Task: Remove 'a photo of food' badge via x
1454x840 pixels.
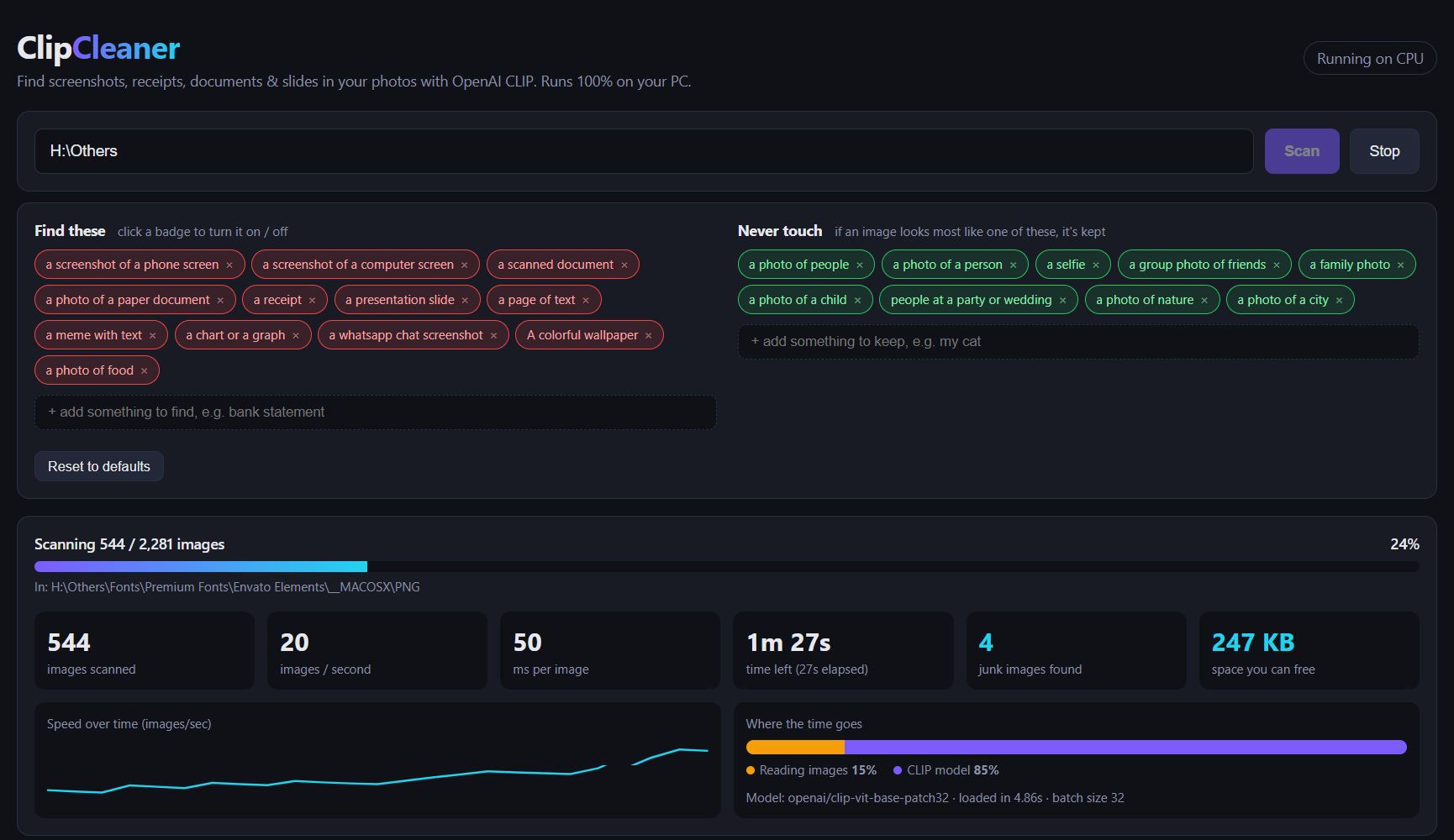Action: pyautogui.click(x=144, y=371)
